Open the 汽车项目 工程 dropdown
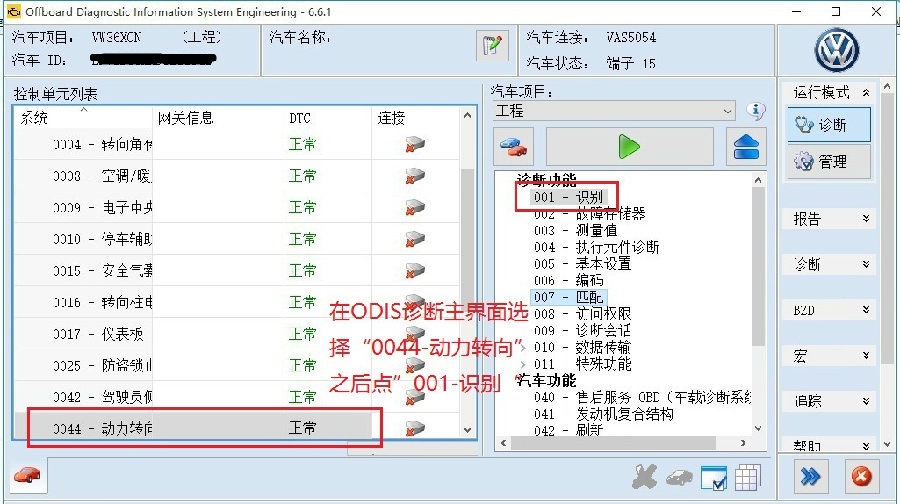 (x=614, y=111)
